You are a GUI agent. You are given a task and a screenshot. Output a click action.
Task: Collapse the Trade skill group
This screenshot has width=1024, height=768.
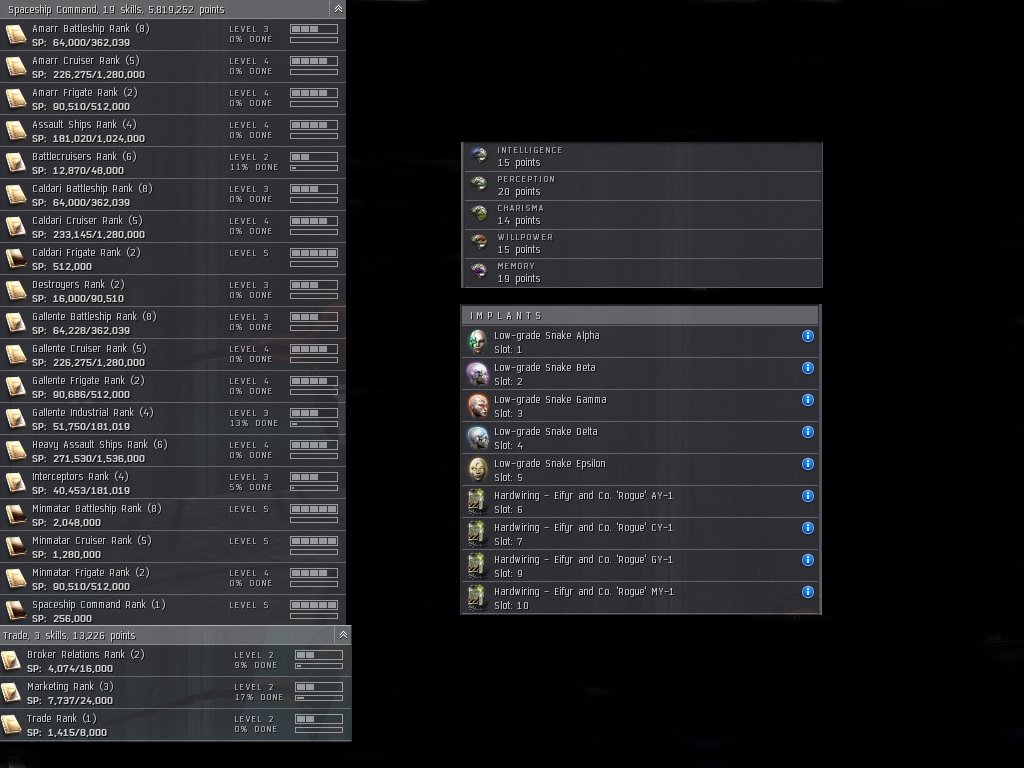click(x=343, y=635)
